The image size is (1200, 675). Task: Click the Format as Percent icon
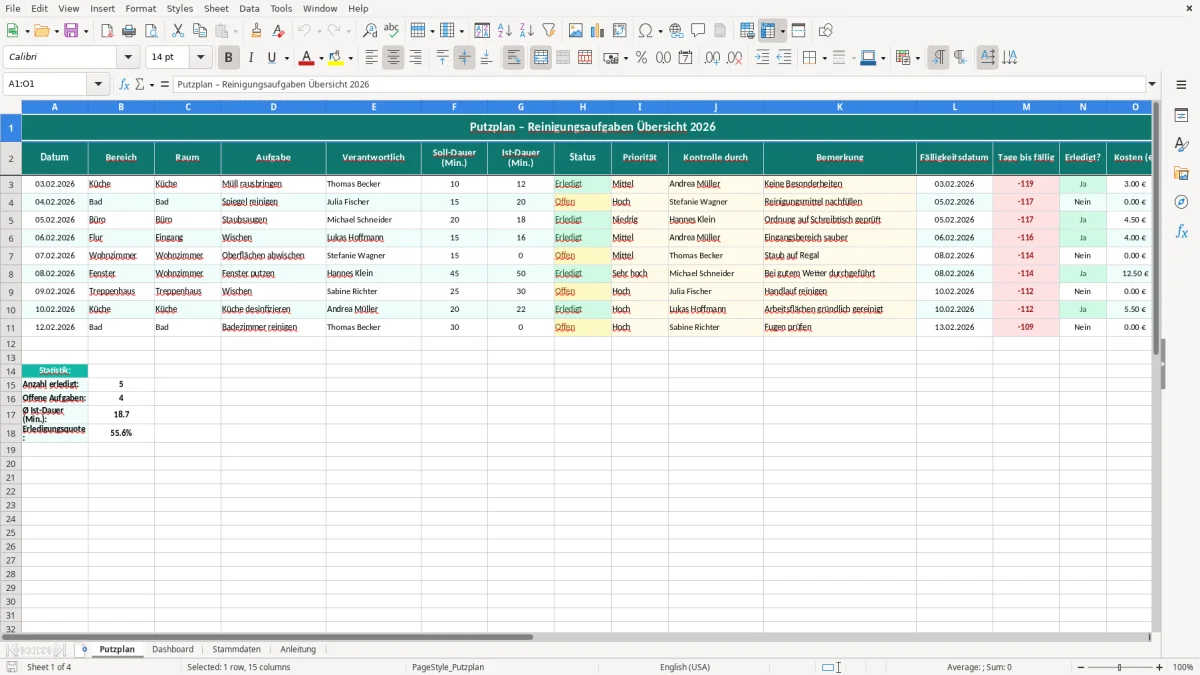pos(642,58)
